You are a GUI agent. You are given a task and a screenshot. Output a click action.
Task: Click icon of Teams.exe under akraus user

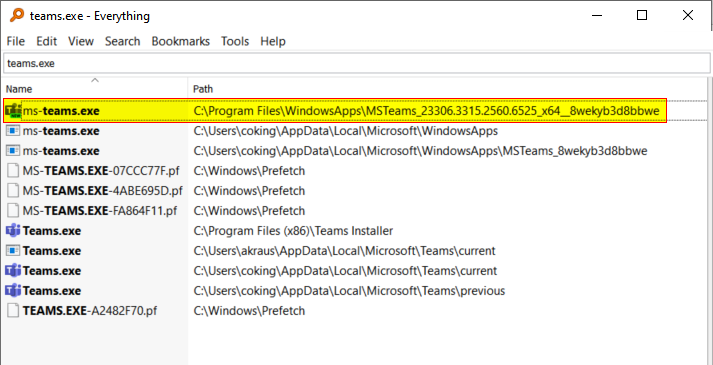14,250
